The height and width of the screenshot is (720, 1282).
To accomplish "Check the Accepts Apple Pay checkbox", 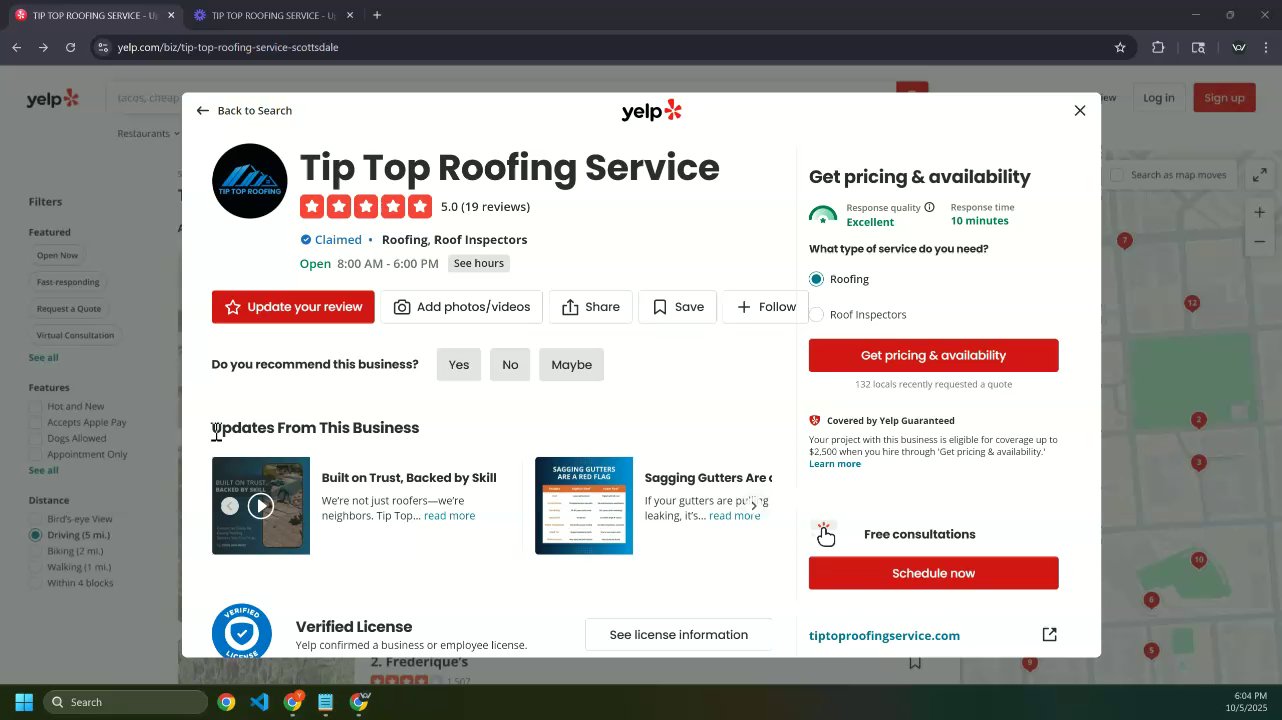I will click(x=36, y=423).
